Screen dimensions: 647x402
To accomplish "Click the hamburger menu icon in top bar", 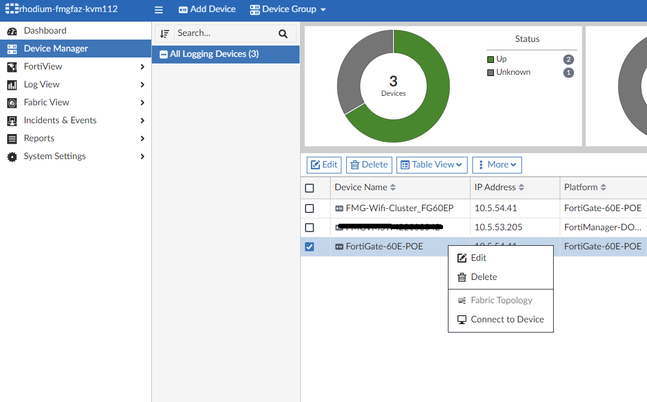I will pos(159,10).
